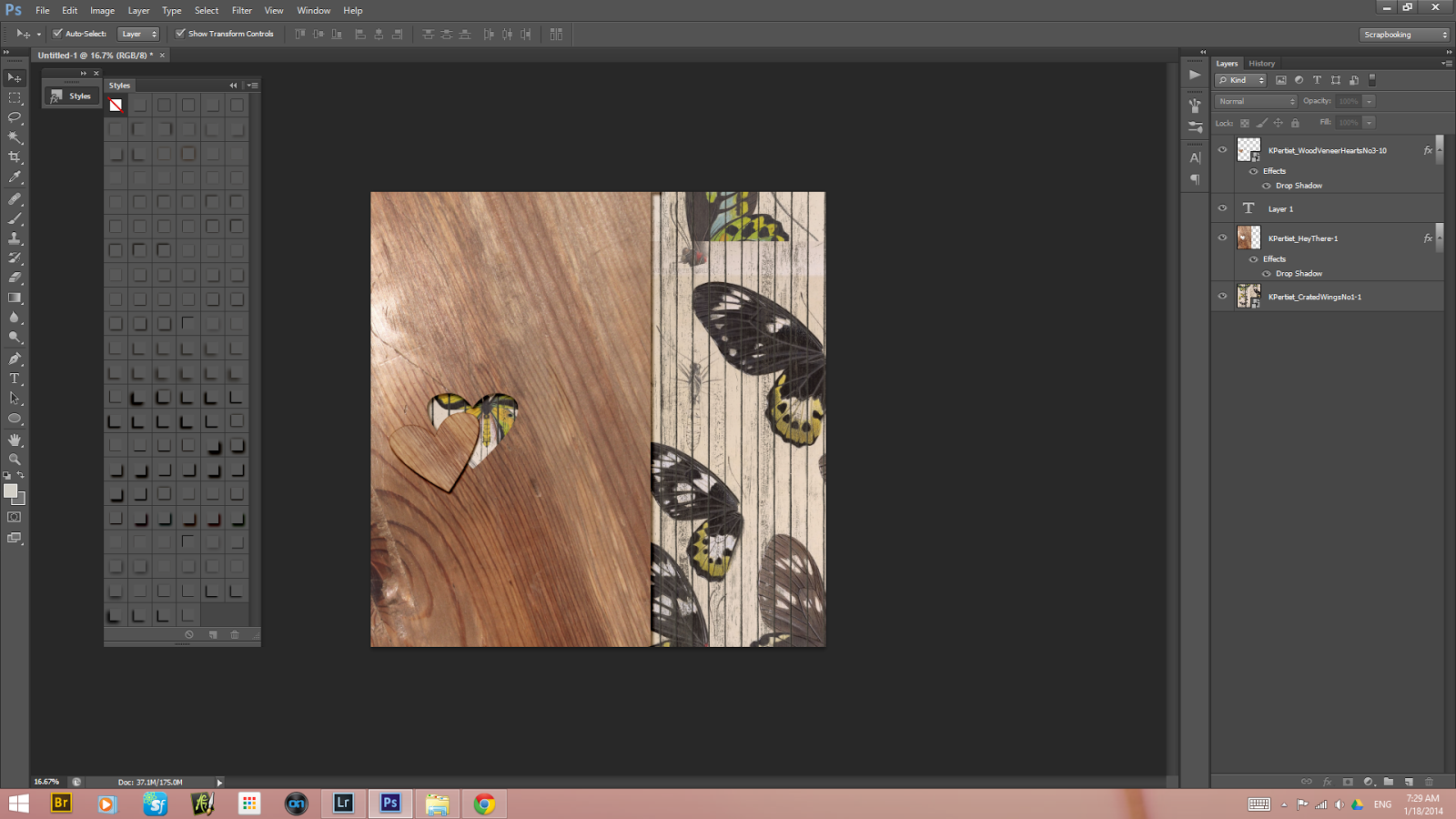Set the foreground color swatch
1456x819 pixels.
coord(10,490)
